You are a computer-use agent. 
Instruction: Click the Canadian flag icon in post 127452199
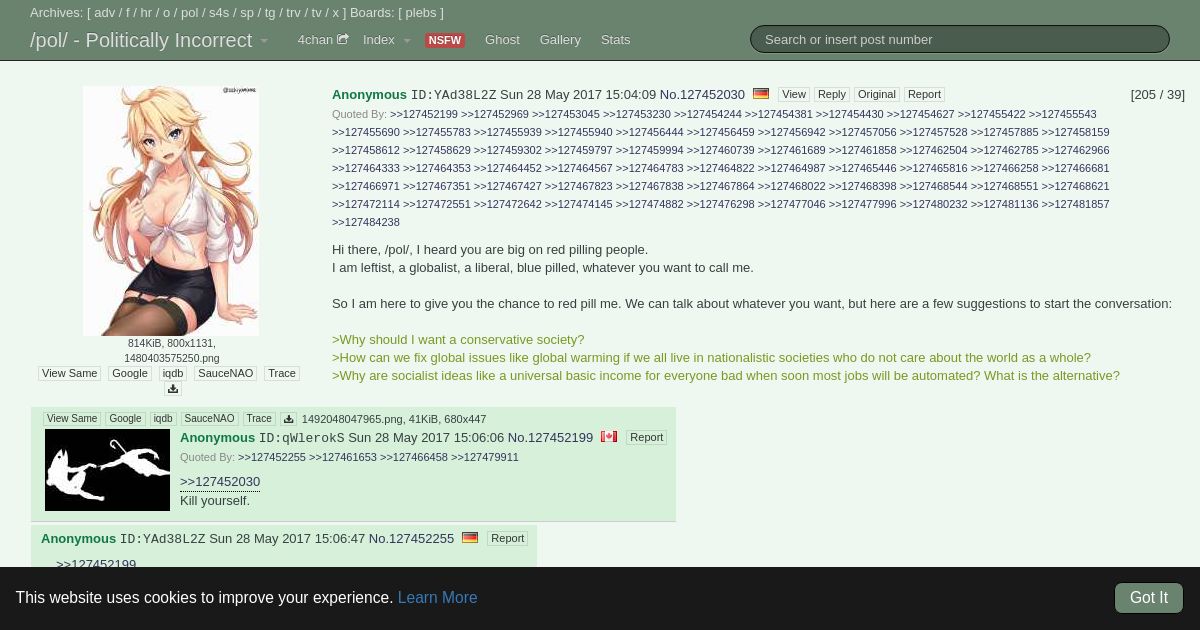[608, 437]
